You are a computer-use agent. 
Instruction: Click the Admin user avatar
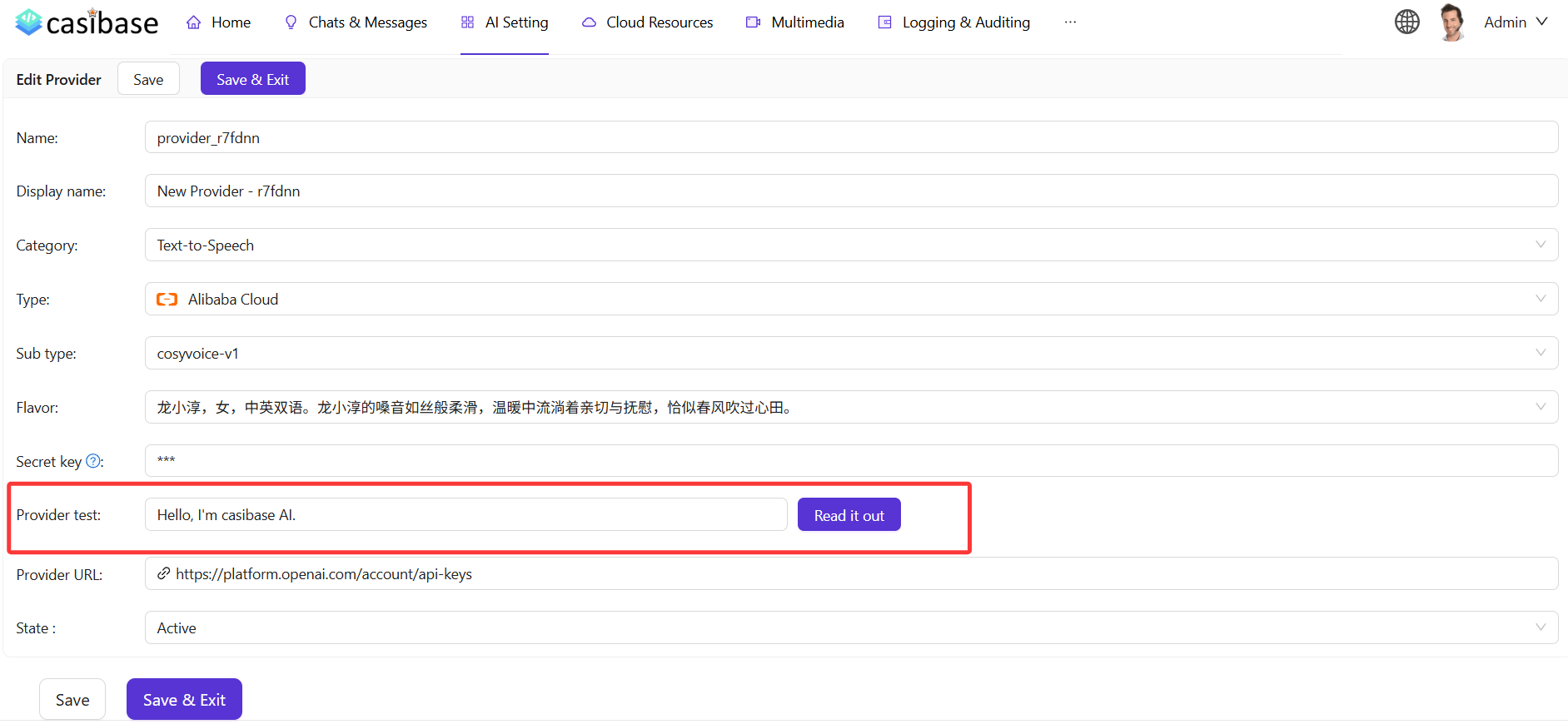coord(1451,22)
